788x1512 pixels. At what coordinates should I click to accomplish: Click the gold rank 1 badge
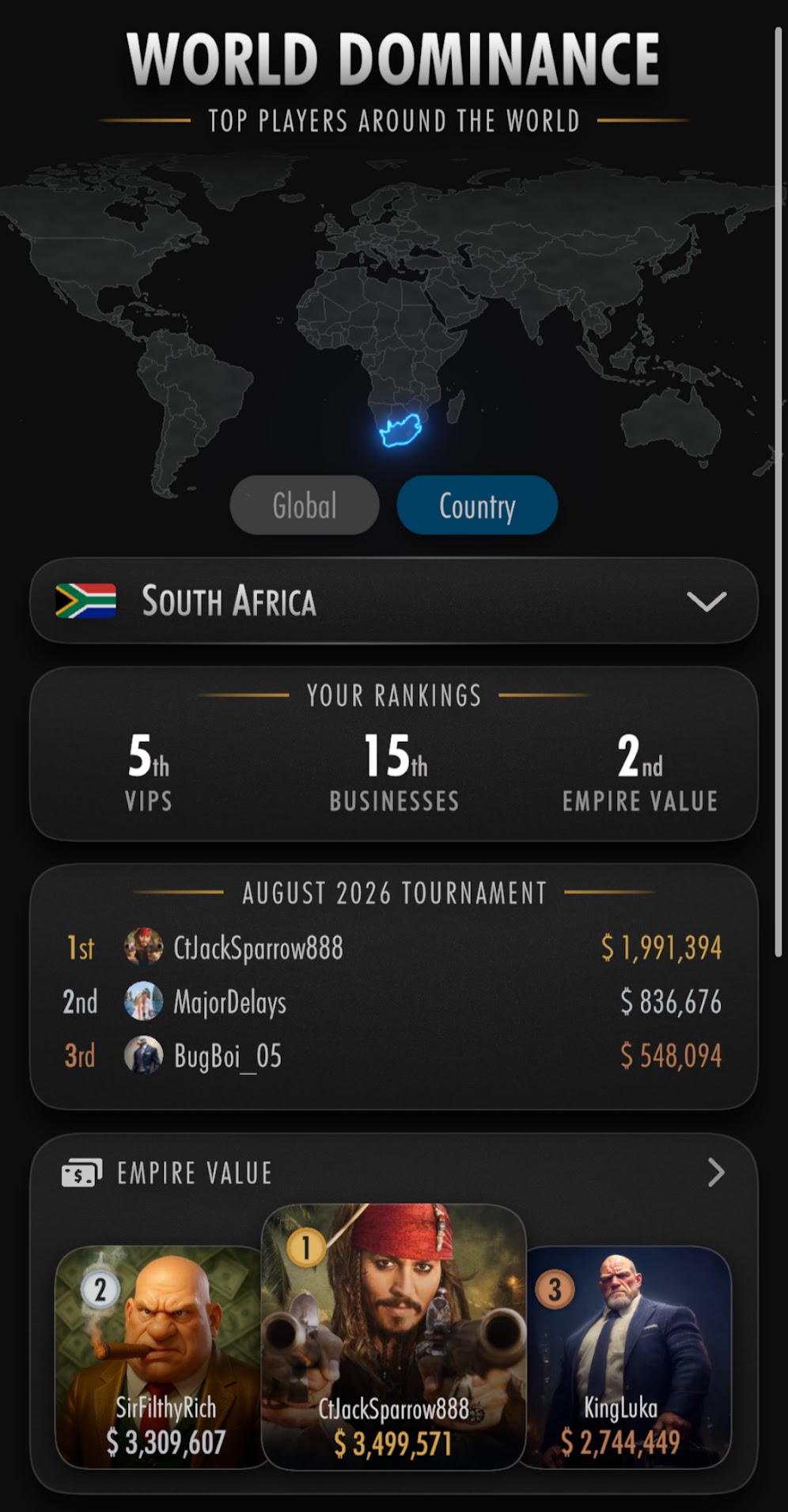pyautogui.click(x=306, y=1248)
